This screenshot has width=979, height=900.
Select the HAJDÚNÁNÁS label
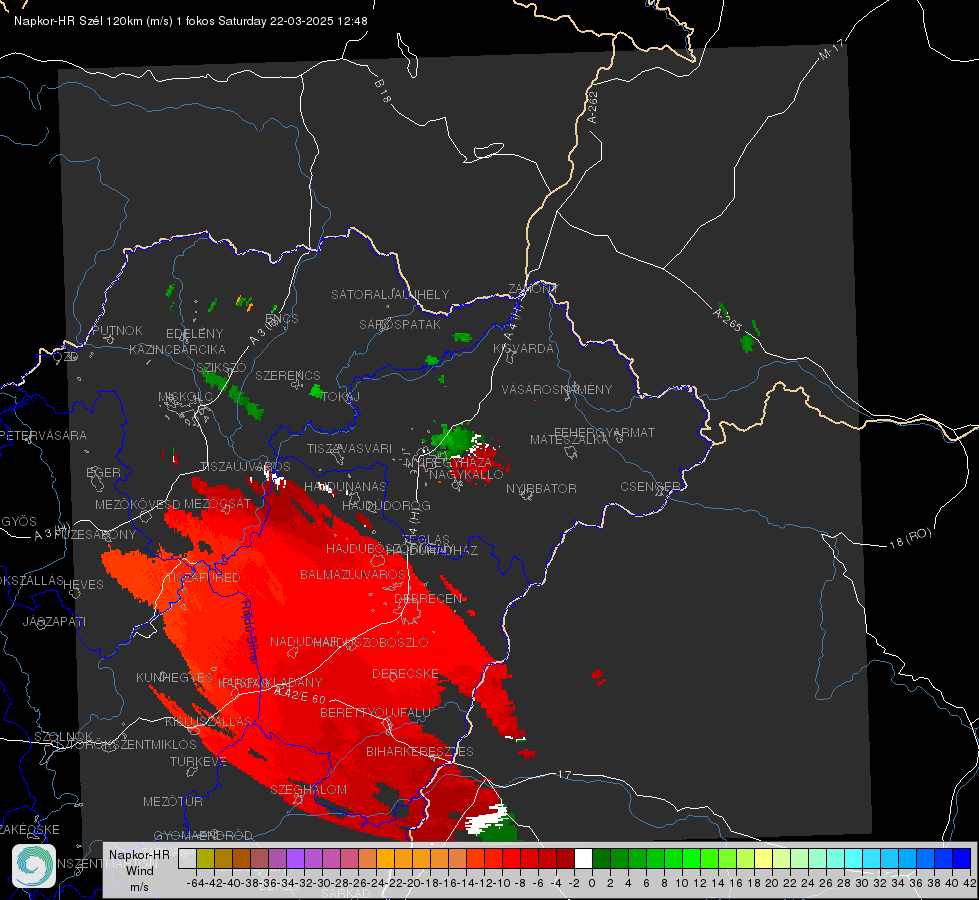[x=345, y=486]
